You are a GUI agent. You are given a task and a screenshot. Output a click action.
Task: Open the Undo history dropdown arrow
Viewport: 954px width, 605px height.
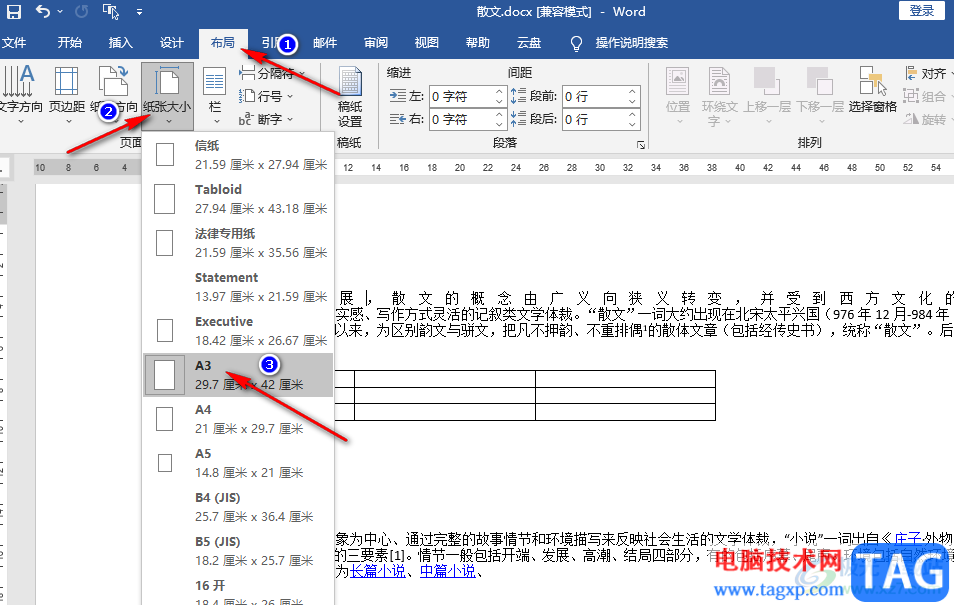tap(60, 12)
